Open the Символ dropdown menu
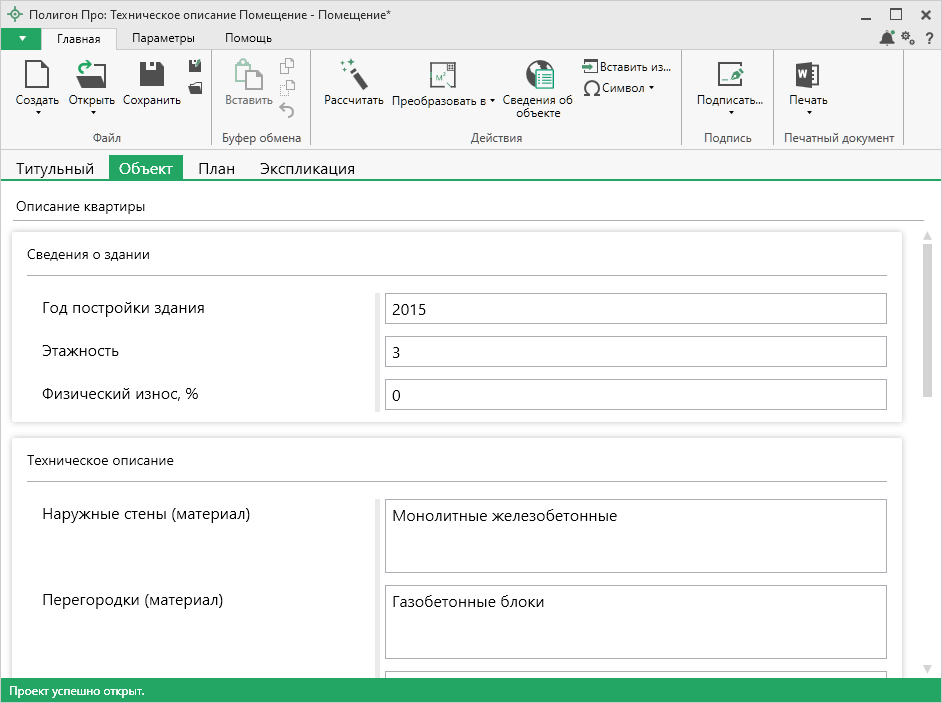This screenshot has height=703, width=942. [x=619, y=88]
